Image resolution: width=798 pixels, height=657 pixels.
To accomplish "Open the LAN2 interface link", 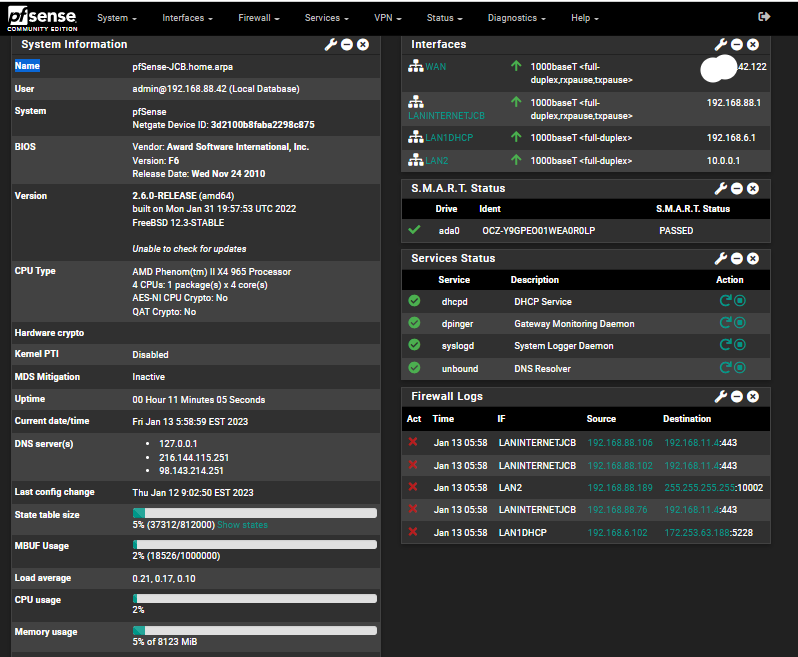I will [x=437, y=160].
